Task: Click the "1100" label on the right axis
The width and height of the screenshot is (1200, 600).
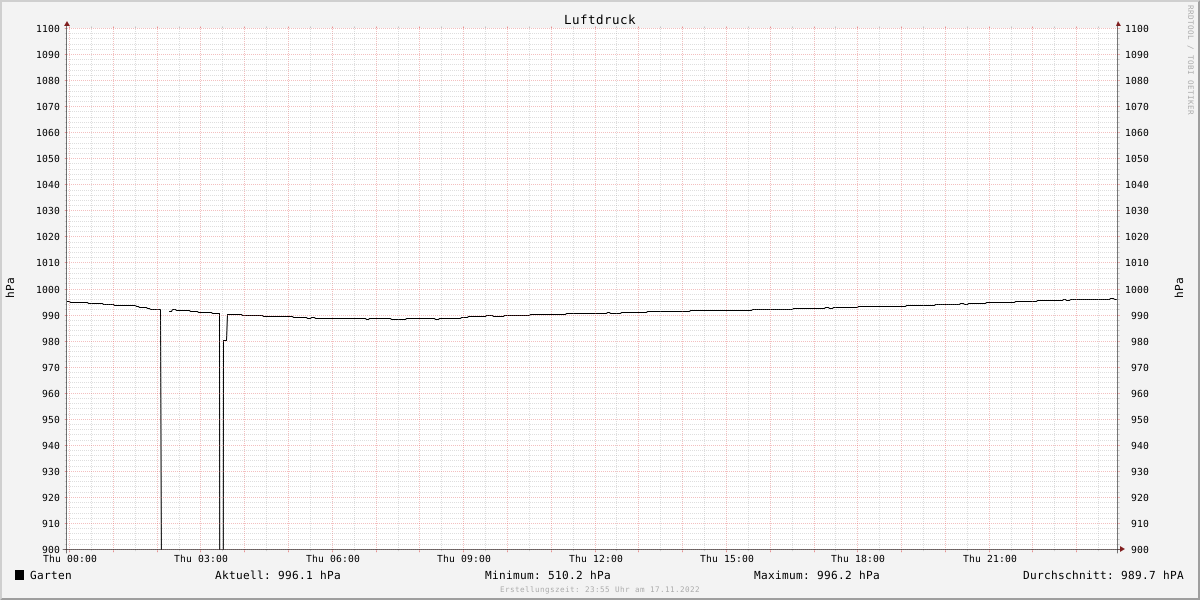Action: (x=1137, y=29)
